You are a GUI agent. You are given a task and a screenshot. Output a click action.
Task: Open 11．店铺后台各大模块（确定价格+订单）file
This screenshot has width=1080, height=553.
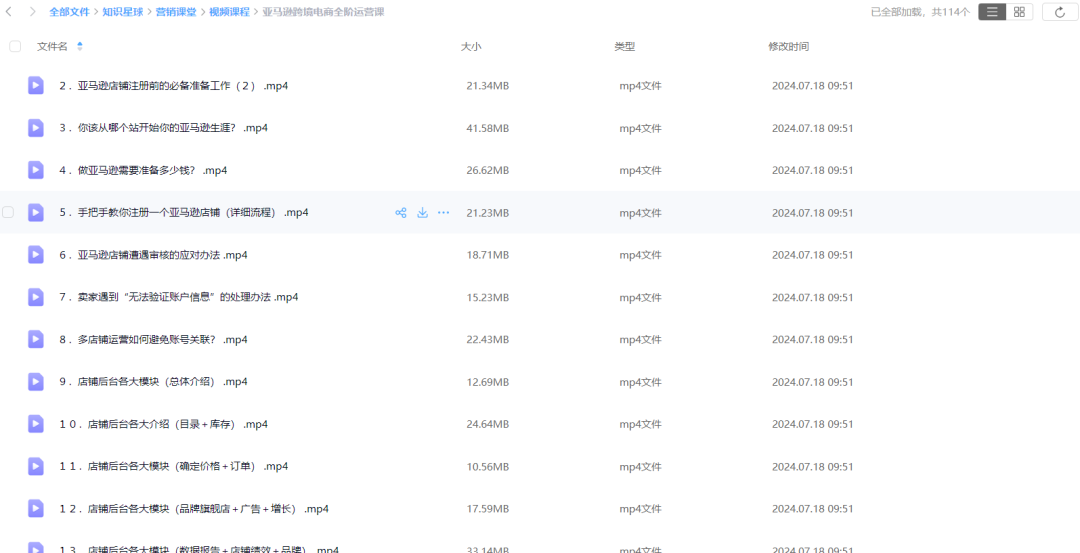[x=174, y=467]
